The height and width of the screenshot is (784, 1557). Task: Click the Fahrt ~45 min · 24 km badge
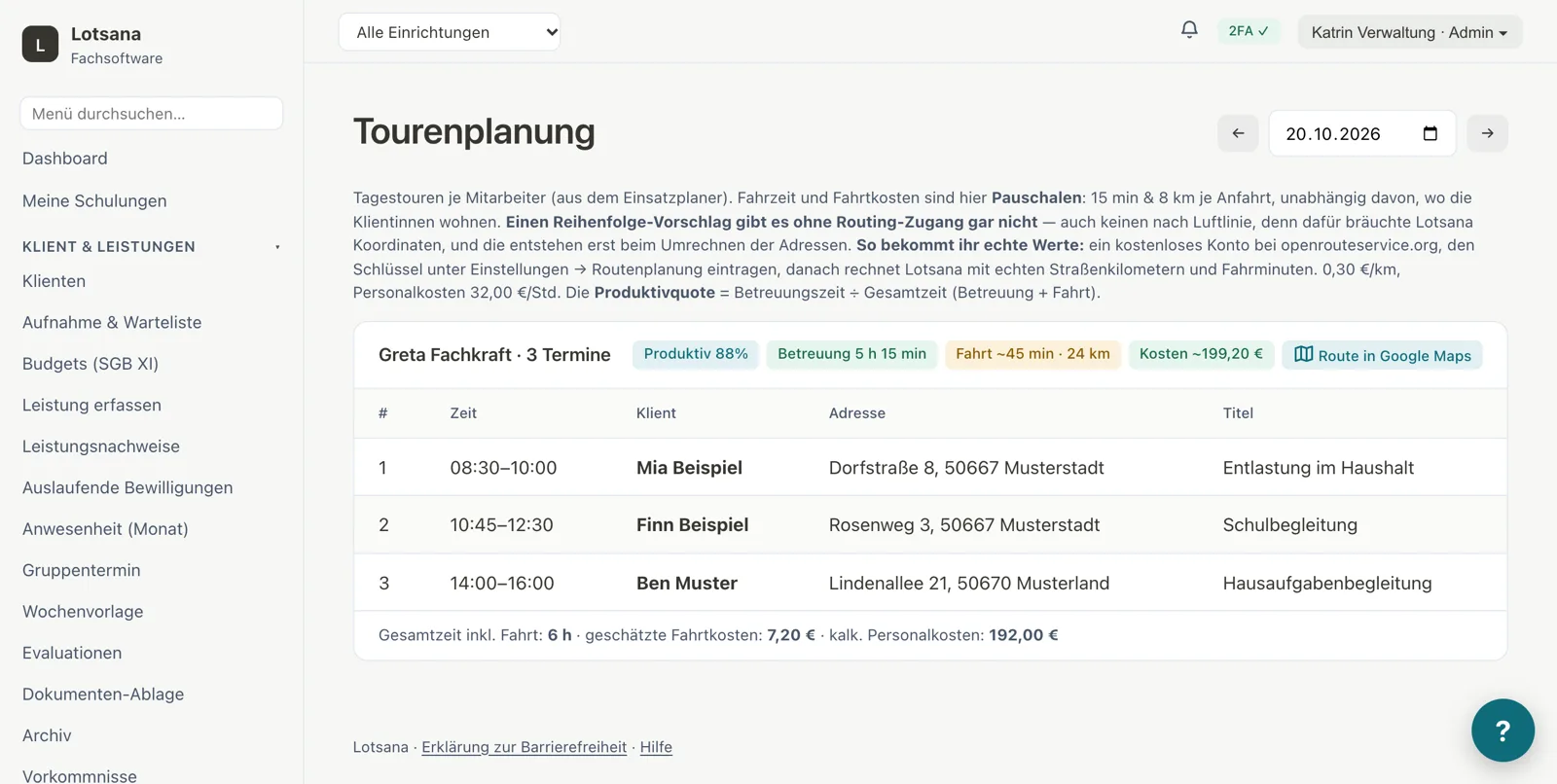[1032, 354]
